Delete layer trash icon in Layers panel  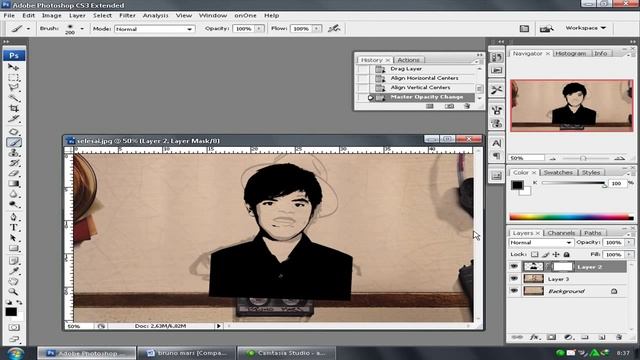point(619,337)
